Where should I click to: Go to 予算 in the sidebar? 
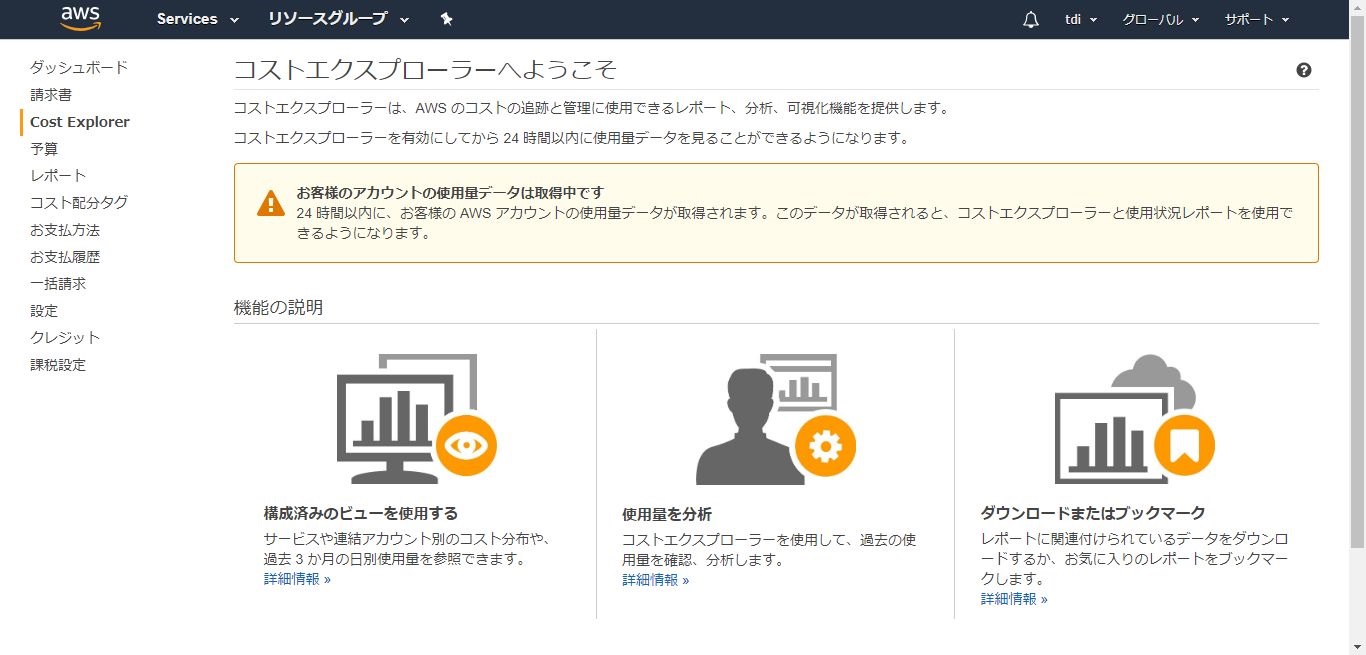pyautogui.click(x=44, y=148)
